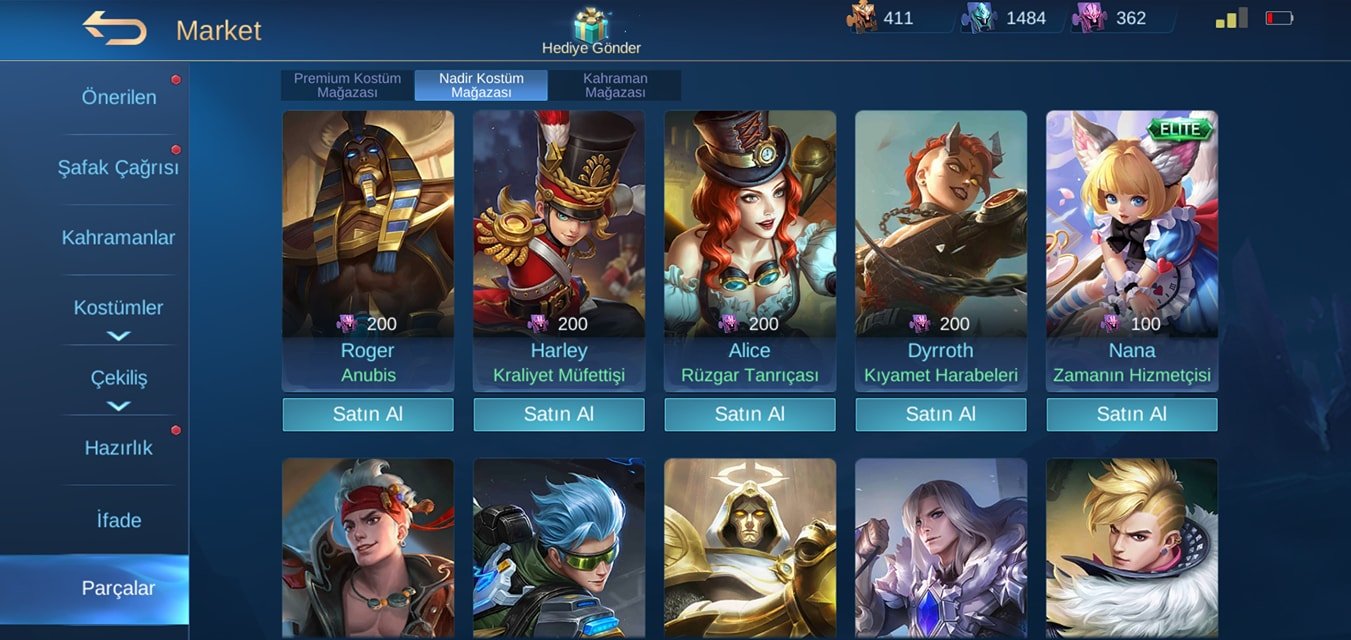Expand the Çekiliş menu chevron
The height and width of the screenshot is (640, 1351).
pyautogui.click(x=118, y=406)
